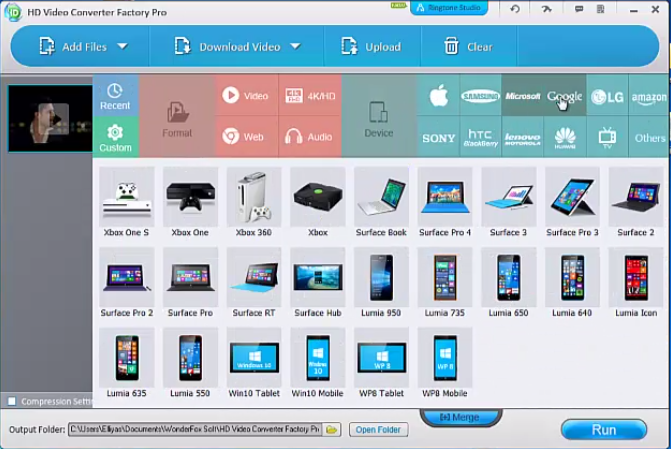Viewport: 671px width, 449px height.
Task: Browse for output folder via folder icon
Action: point(332,429)
